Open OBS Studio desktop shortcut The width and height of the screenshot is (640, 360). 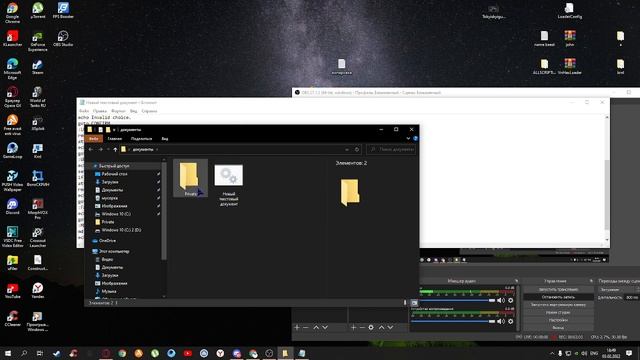(63, 38)
